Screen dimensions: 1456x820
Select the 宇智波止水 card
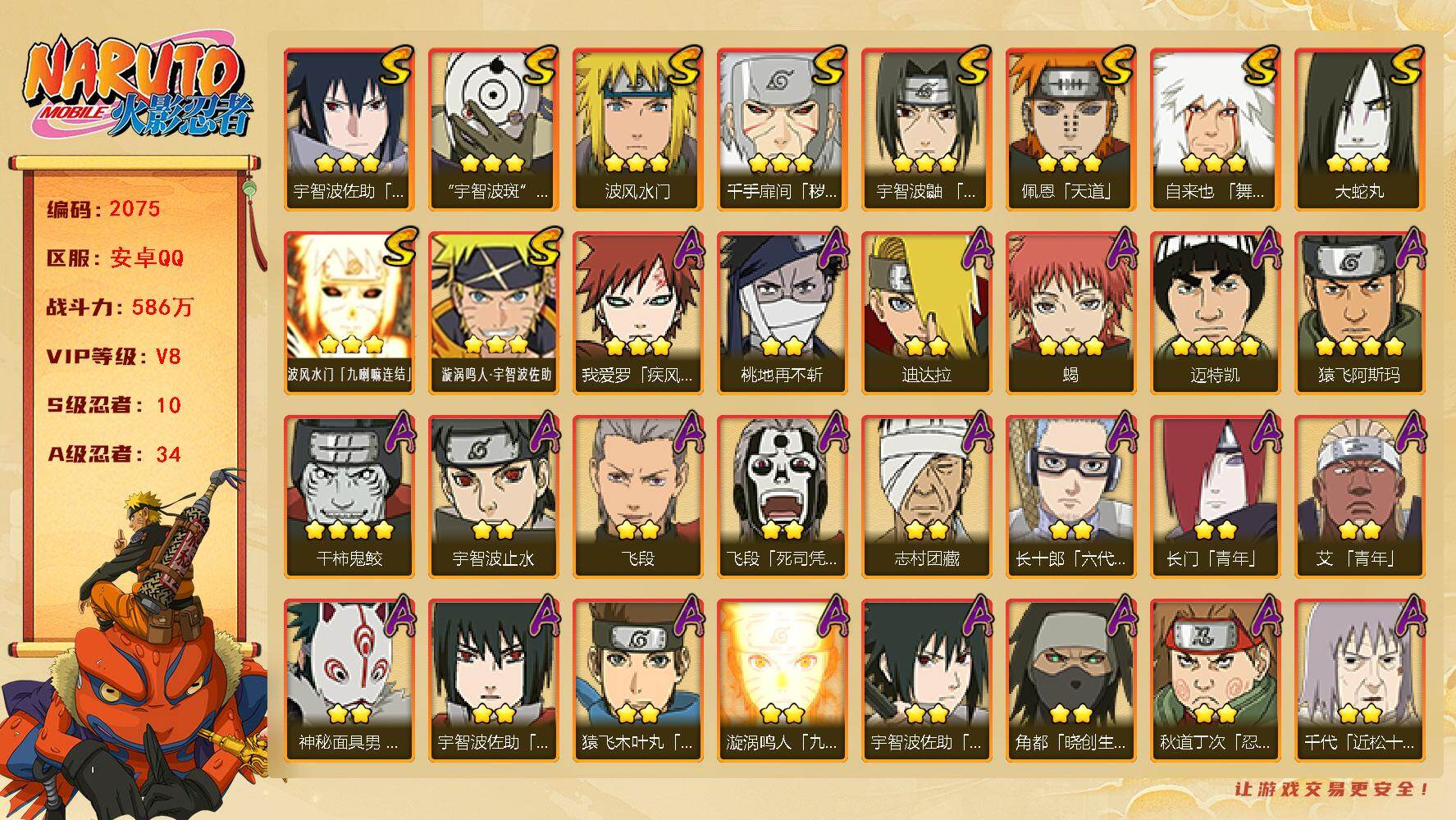click(493, 496)
